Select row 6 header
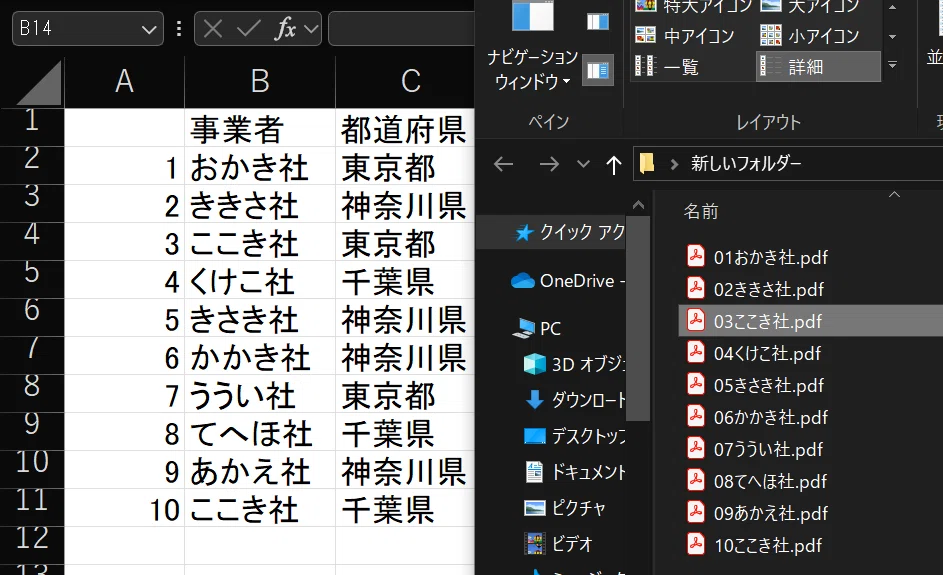 click(32, 316)
